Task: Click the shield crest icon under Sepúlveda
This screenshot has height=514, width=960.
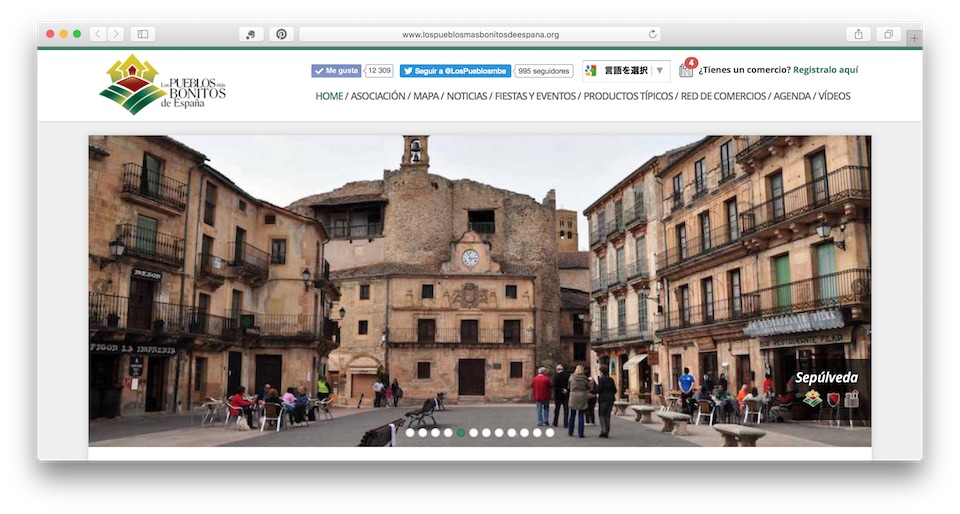Action: pos(833,399)
